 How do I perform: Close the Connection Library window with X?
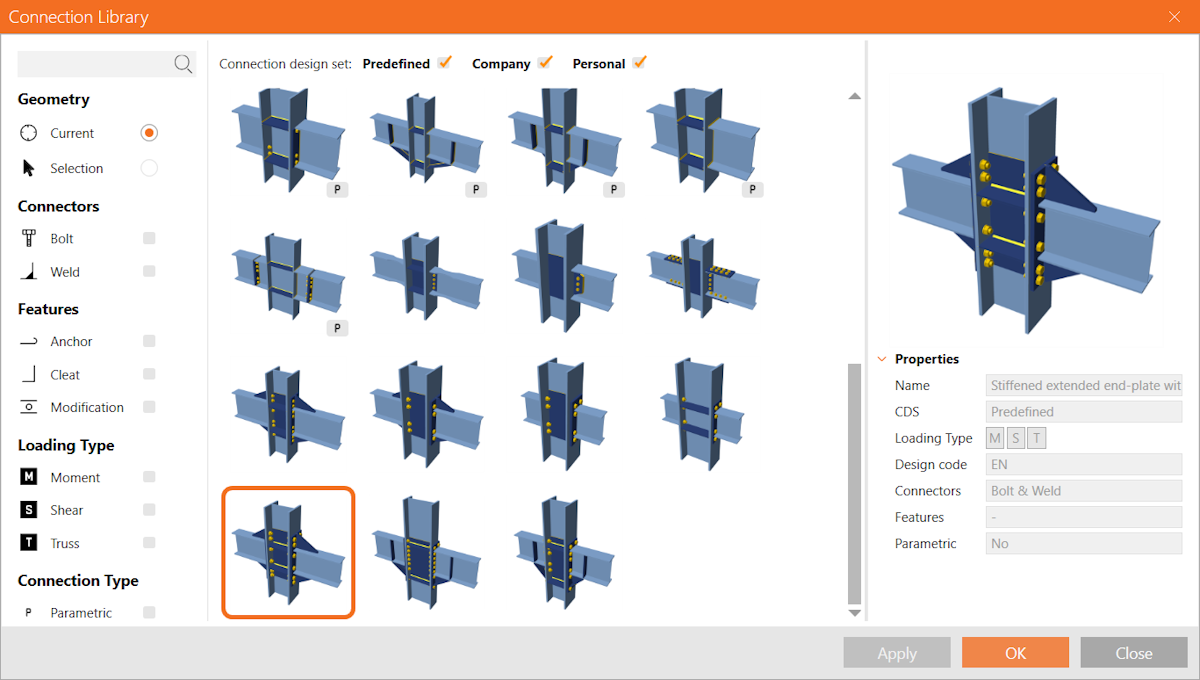coord(1175,17)
